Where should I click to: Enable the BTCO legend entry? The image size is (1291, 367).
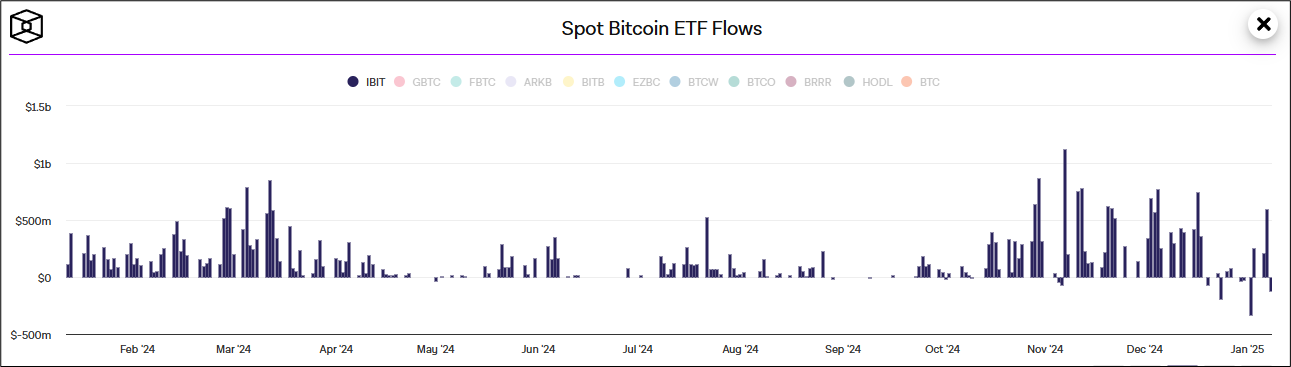pyautogui.click(x=753, y=82)
